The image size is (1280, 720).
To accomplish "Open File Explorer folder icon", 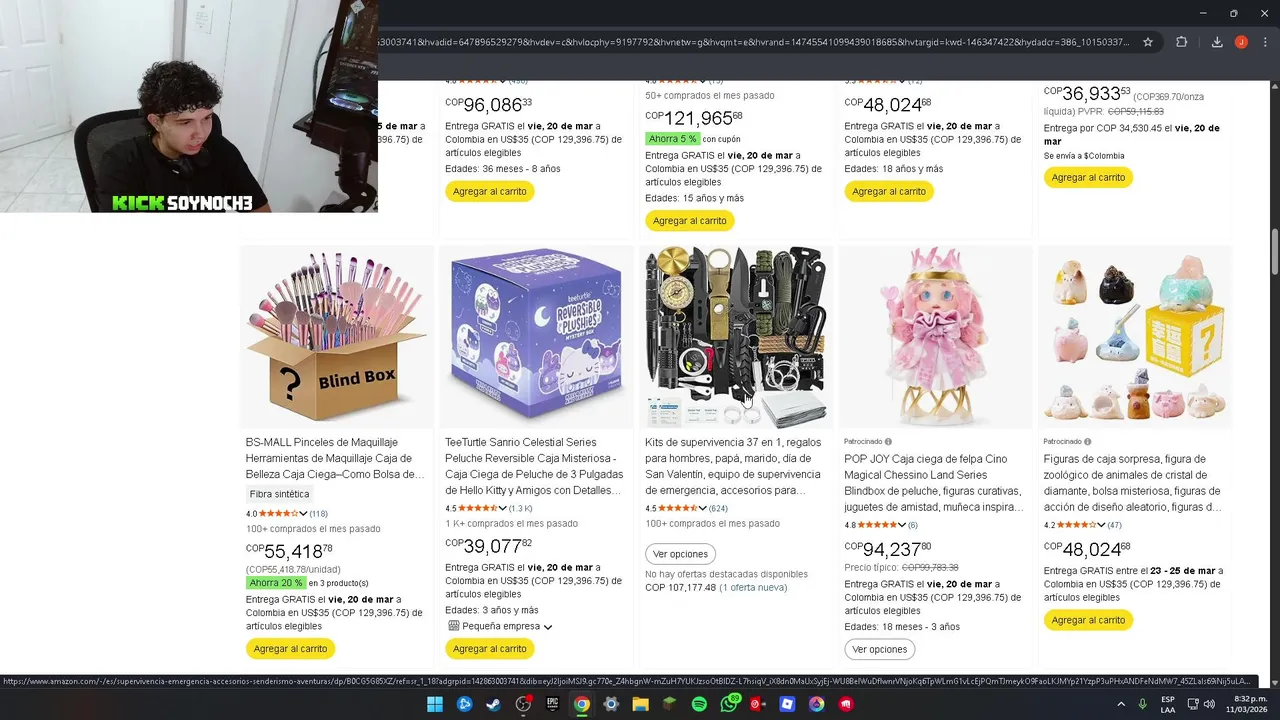I will point(640,704).
